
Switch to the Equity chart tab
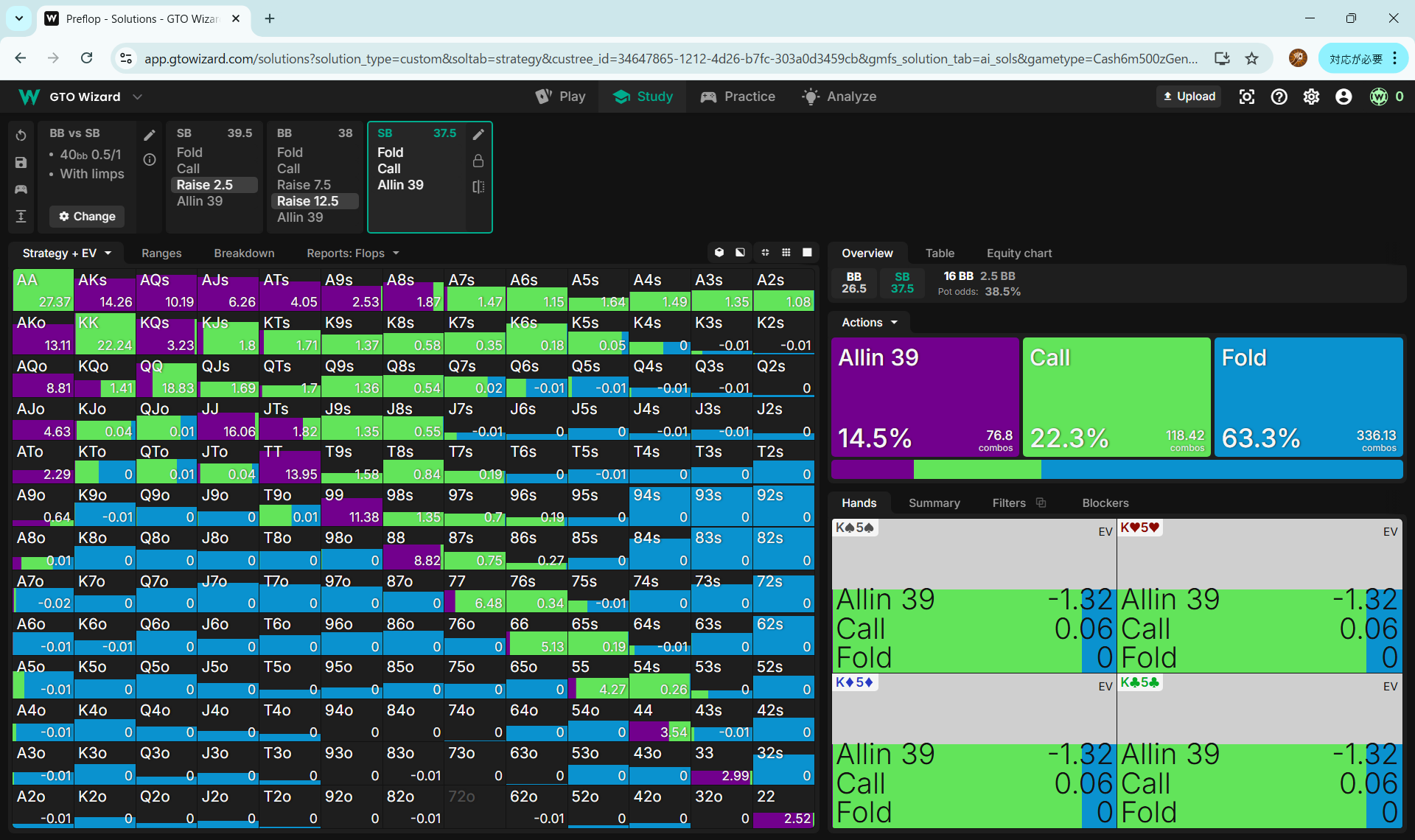click(x=1019, y=253)
